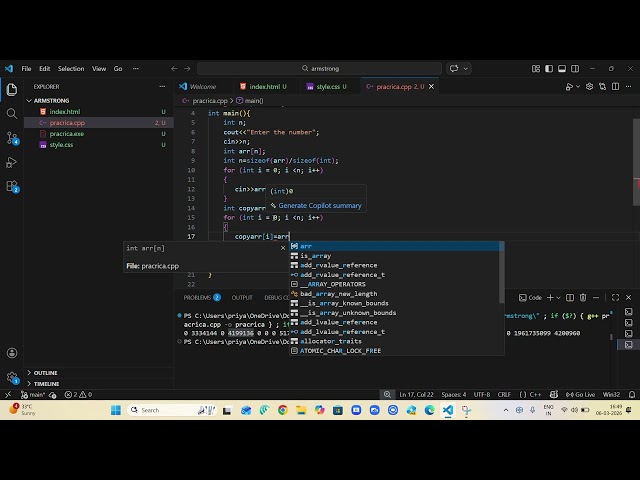The image size is (640, 480).
Task: Go back with the left arrow
Action: tap(174, 69)
